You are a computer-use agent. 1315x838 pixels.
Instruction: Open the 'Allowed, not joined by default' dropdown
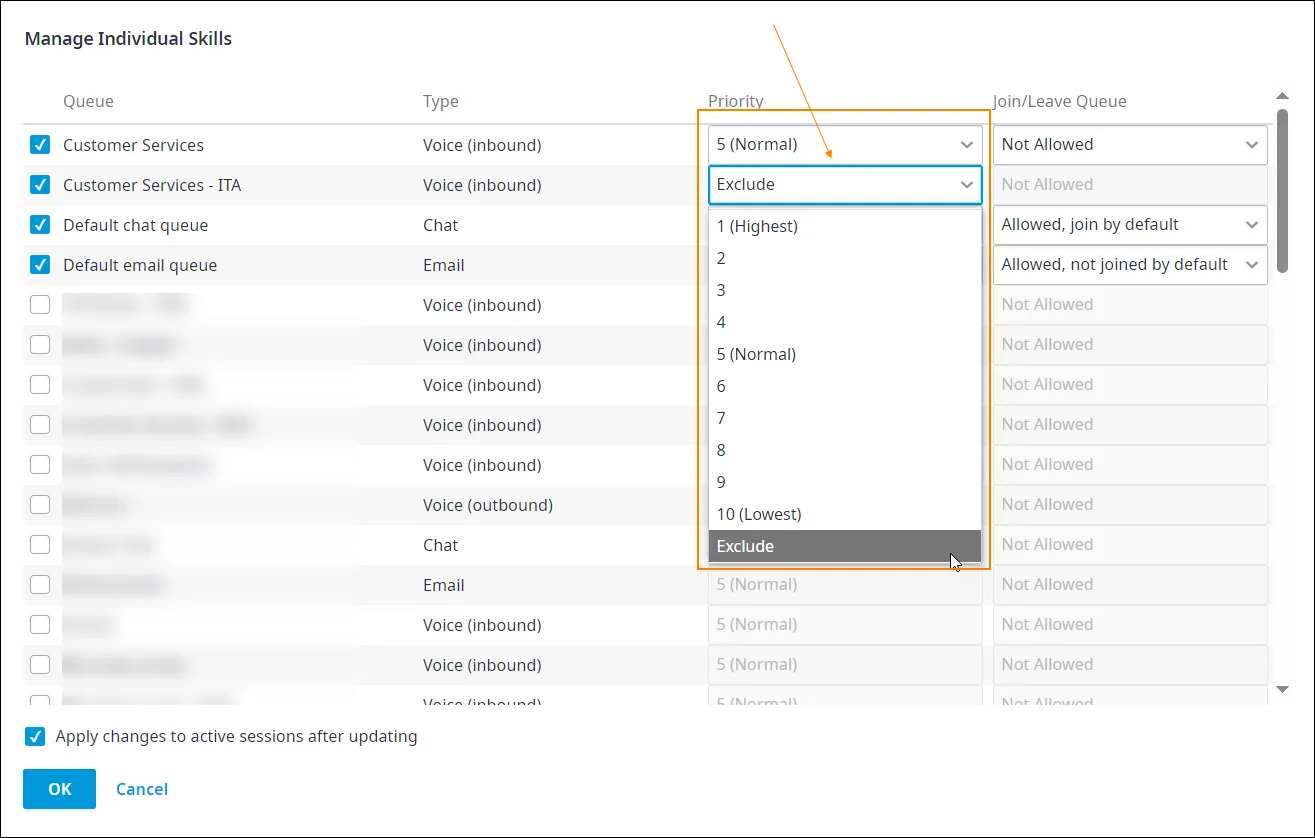click(1130, 264)
